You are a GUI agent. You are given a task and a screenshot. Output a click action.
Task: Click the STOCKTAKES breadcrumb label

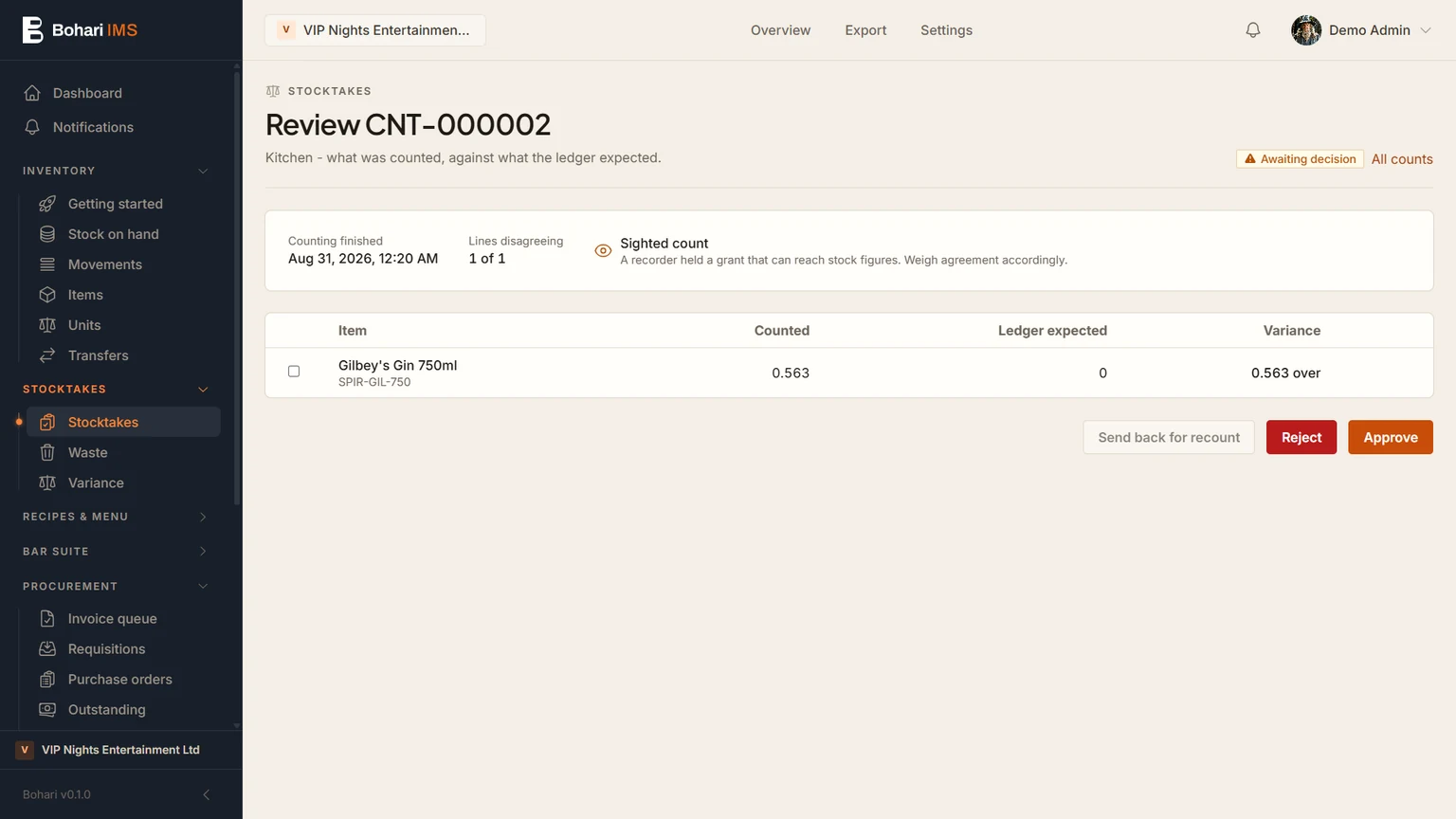pos(330,91)
